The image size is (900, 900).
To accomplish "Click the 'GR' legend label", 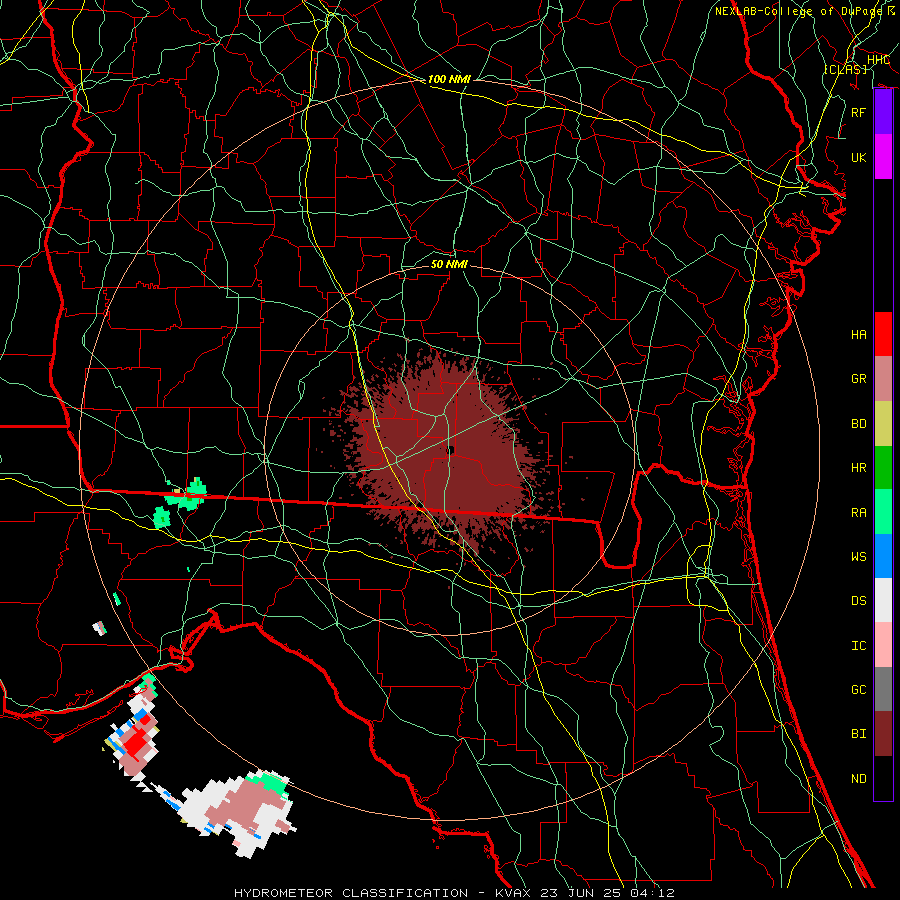I will (858, 379).
